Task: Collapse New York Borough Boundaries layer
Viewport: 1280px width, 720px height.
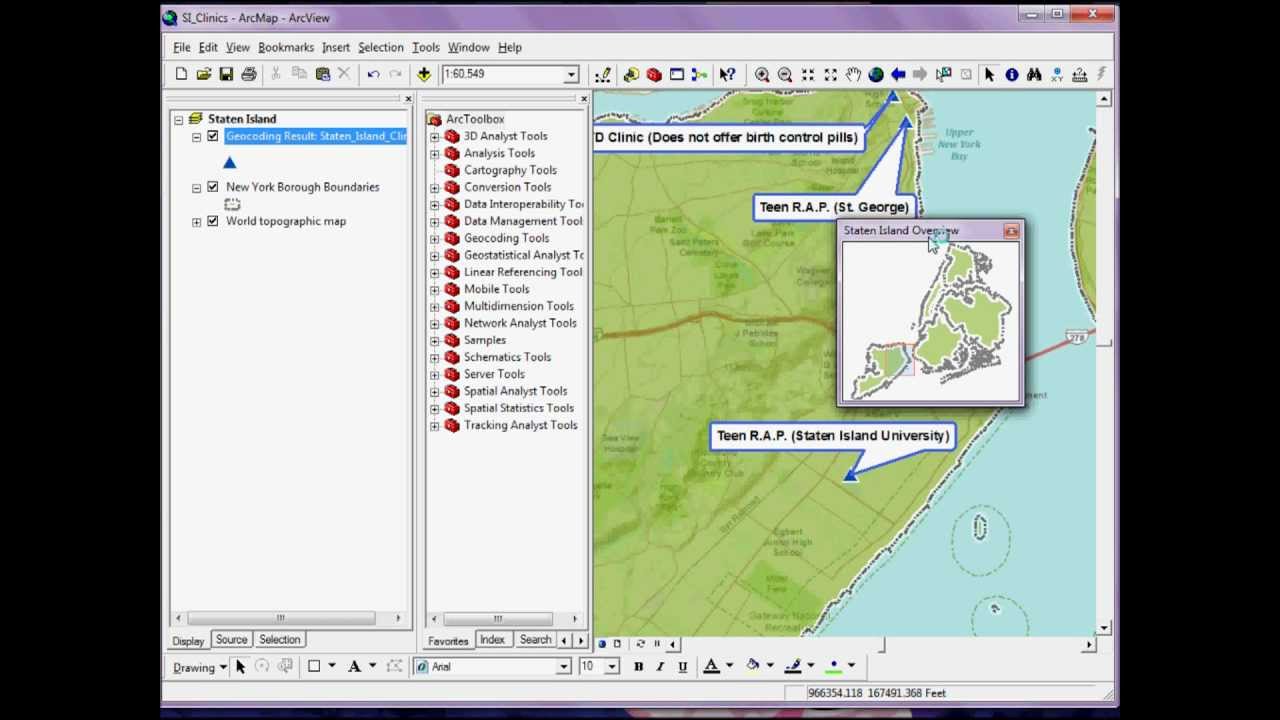Action: click(197, 187)
